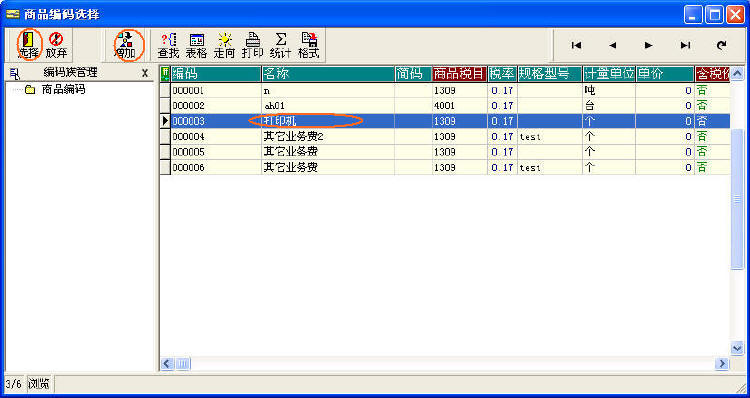Click the 打印 (Print) toolbar icon

[x=252, y=45]
